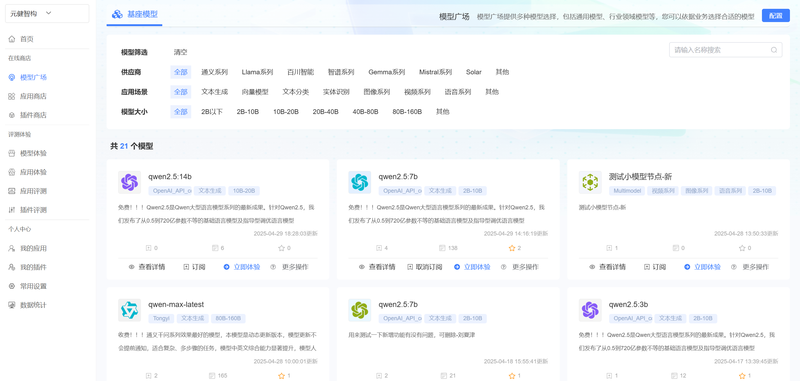Click 立即体验 on the card with 取消订阅
Image resolution: width=800 pixels, height=381 pixels.
click(x=472, y=267)
